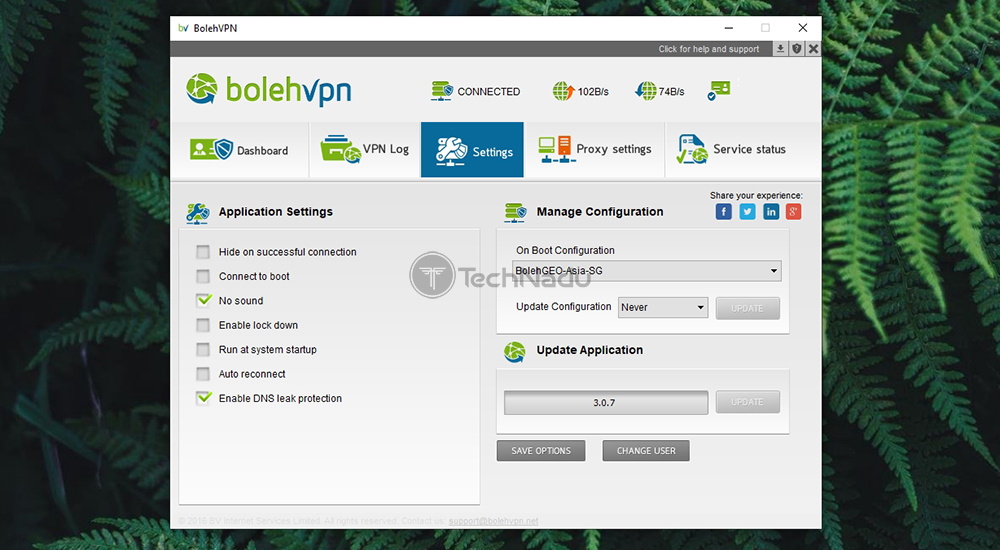Open the Proxy settings tab
1000x550 pixels.
coord(594,150)
